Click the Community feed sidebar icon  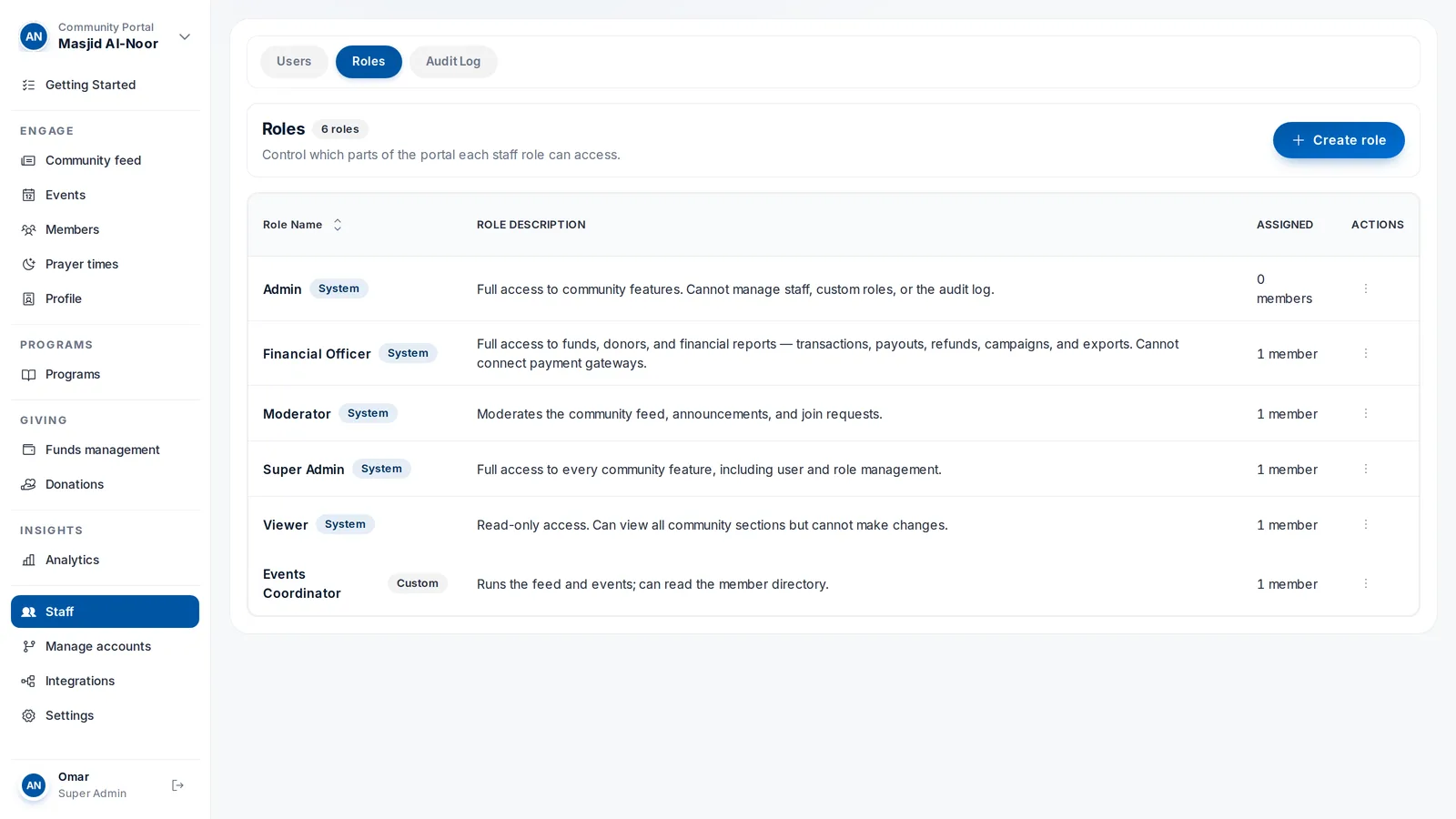click(x=28, y=160)
